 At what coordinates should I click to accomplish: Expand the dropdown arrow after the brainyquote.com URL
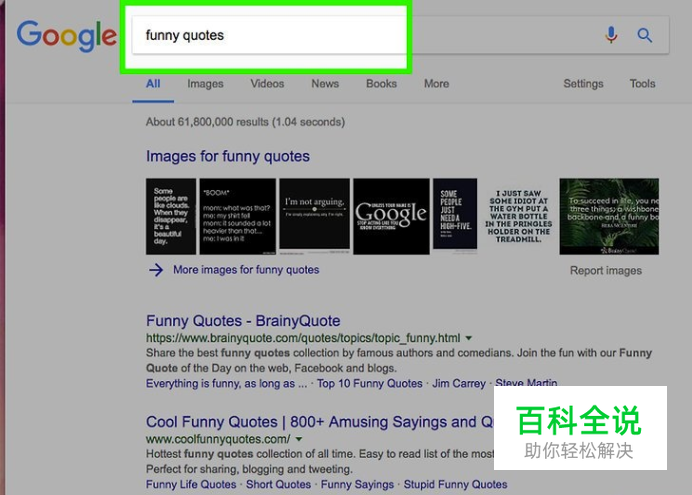click(x=469, y=338)
